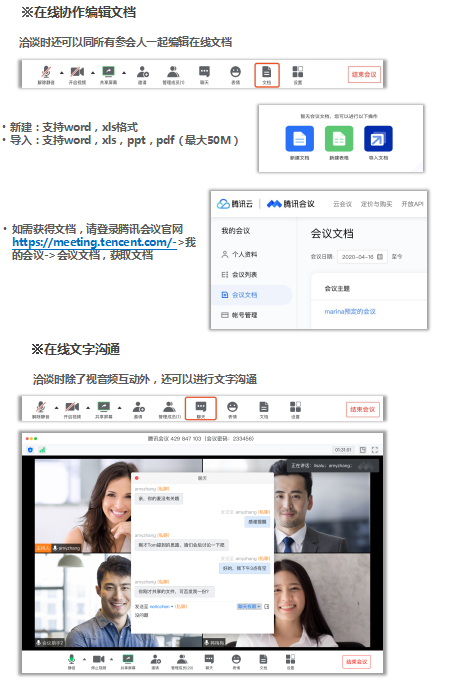This screenshot has height=684, width=468.
Task: Open the 聊天权限 dropdown in chat panel
Action: (249, 606)
